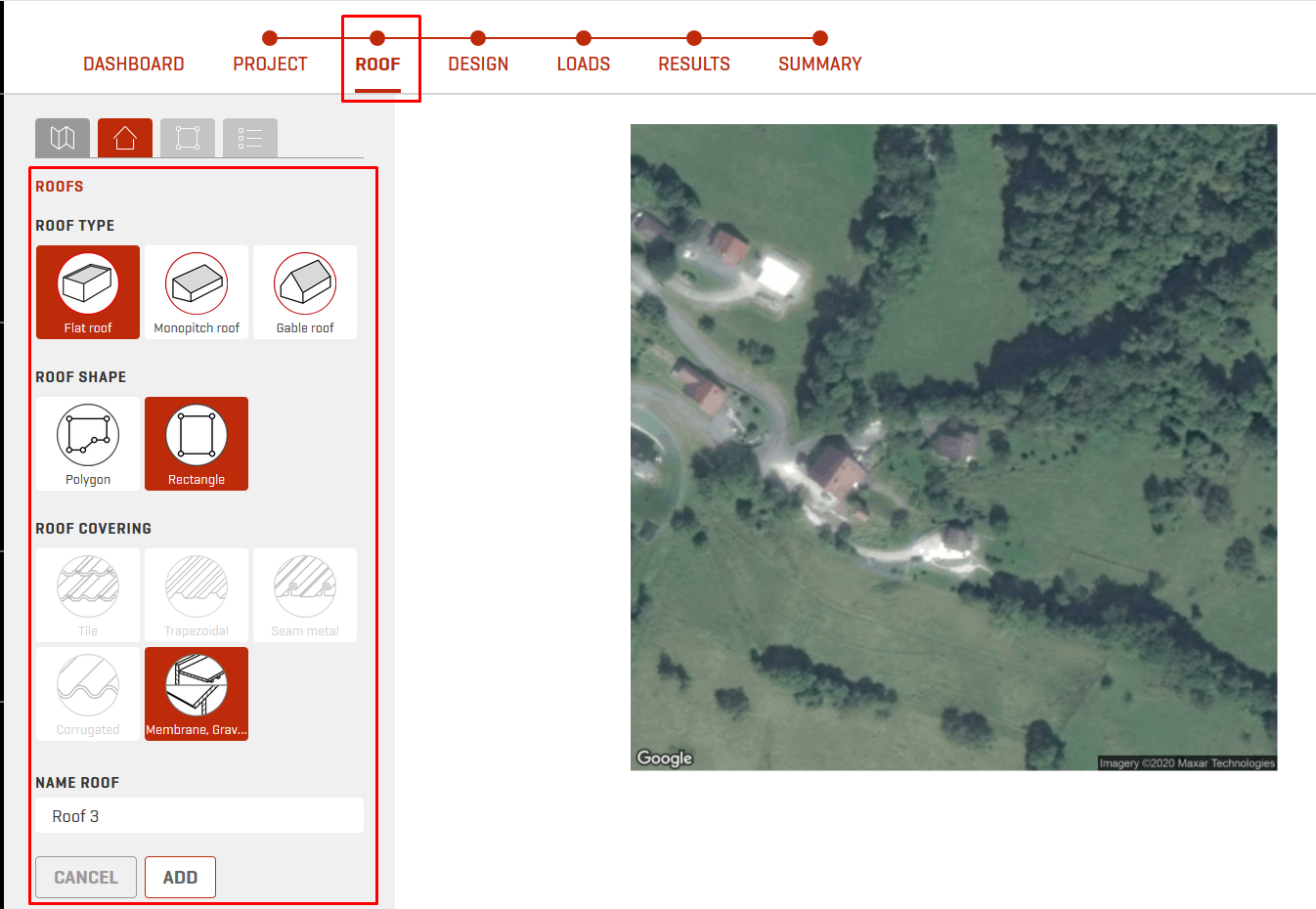Viewport: 1316px width, 909px height.
Task: Open the LOADS step
Action: pos(584,65)
